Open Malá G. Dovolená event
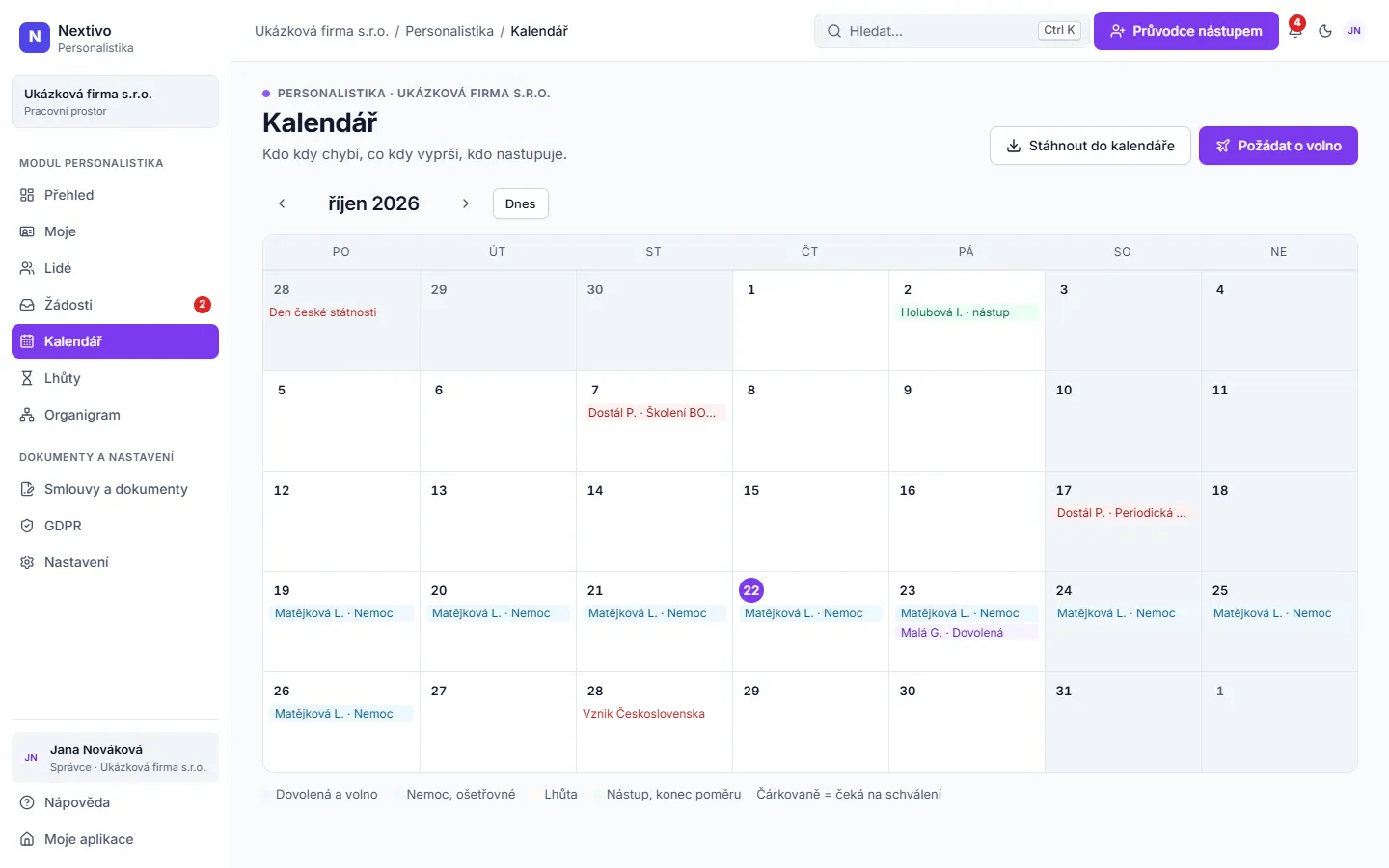Viewport: 1389px width, 868px height. tap(967, 633)
